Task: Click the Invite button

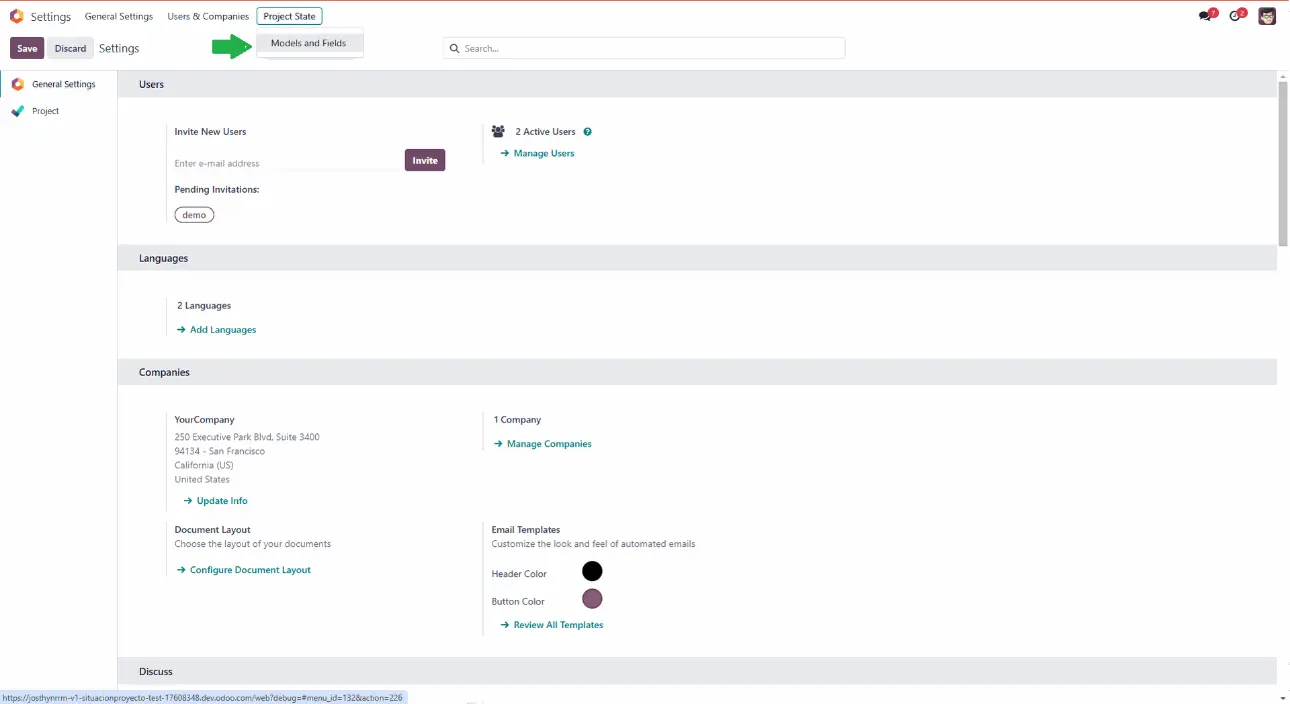Action: point(425,160)
